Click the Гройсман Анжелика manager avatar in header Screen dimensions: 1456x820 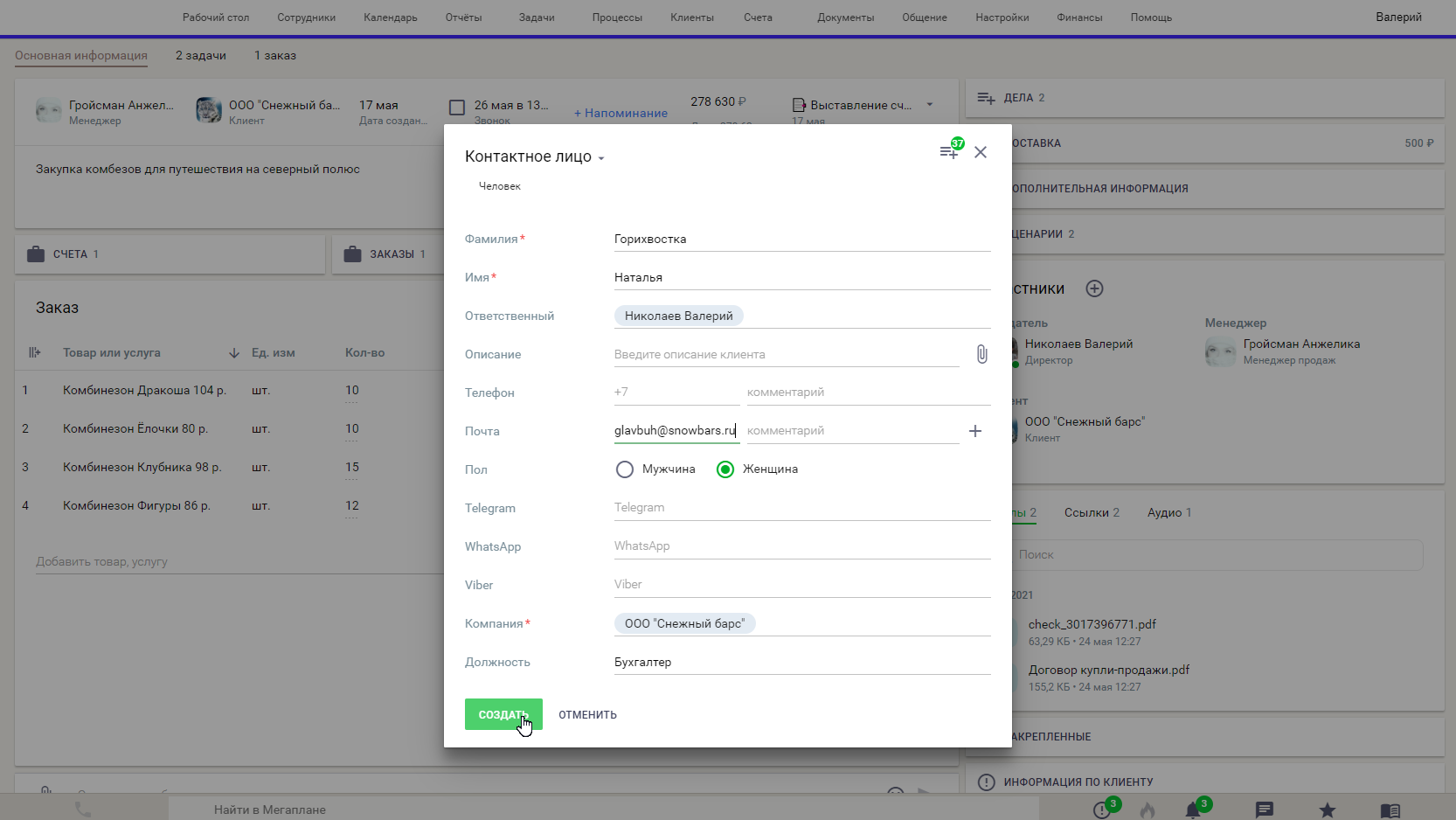pyautogui.click(x=49, y=110)
